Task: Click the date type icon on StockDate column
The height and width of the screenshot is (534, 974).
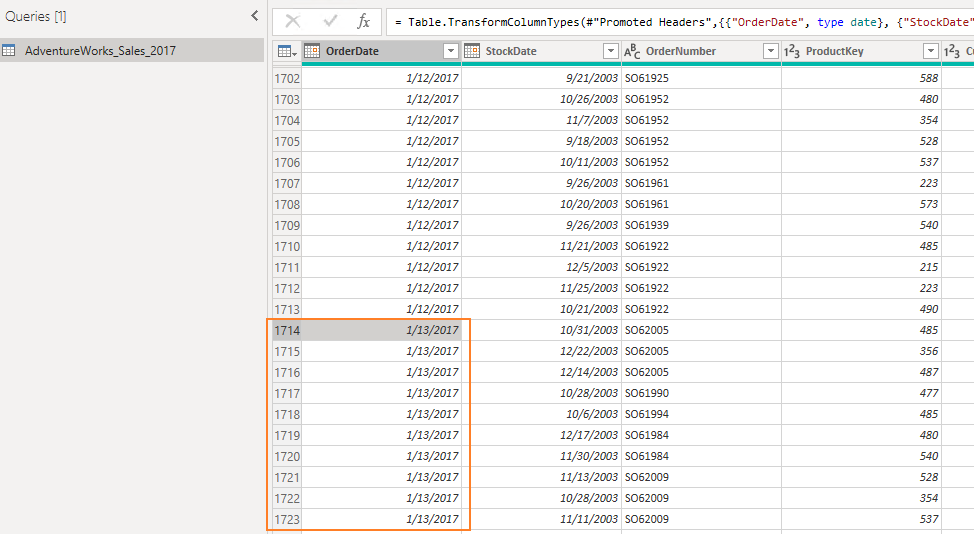Action: [x=472, y=51]
